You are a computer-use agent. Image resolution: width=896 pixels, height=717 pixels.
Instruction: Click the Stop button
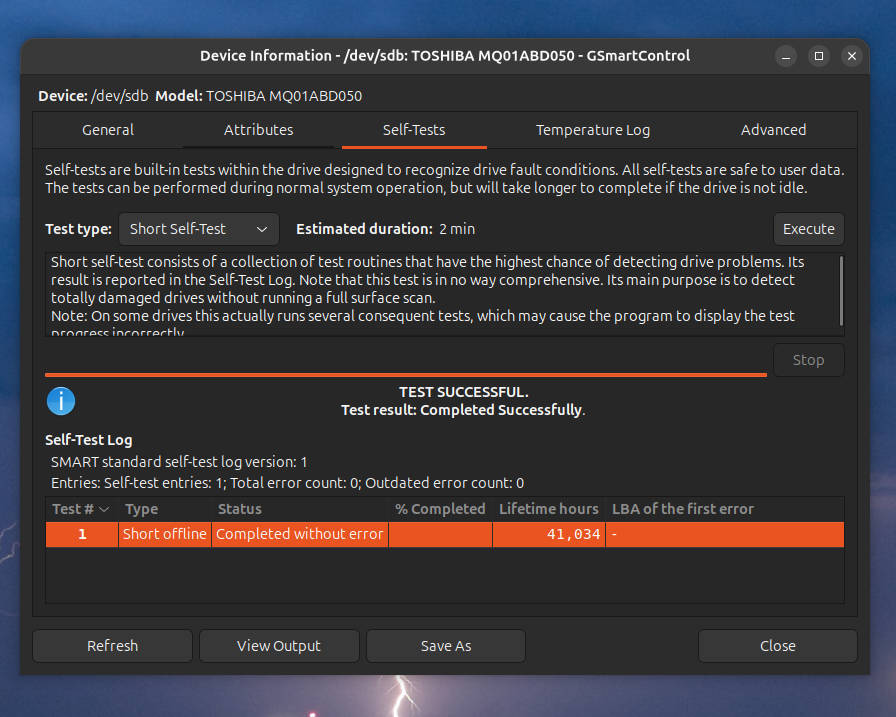[808, 360]
